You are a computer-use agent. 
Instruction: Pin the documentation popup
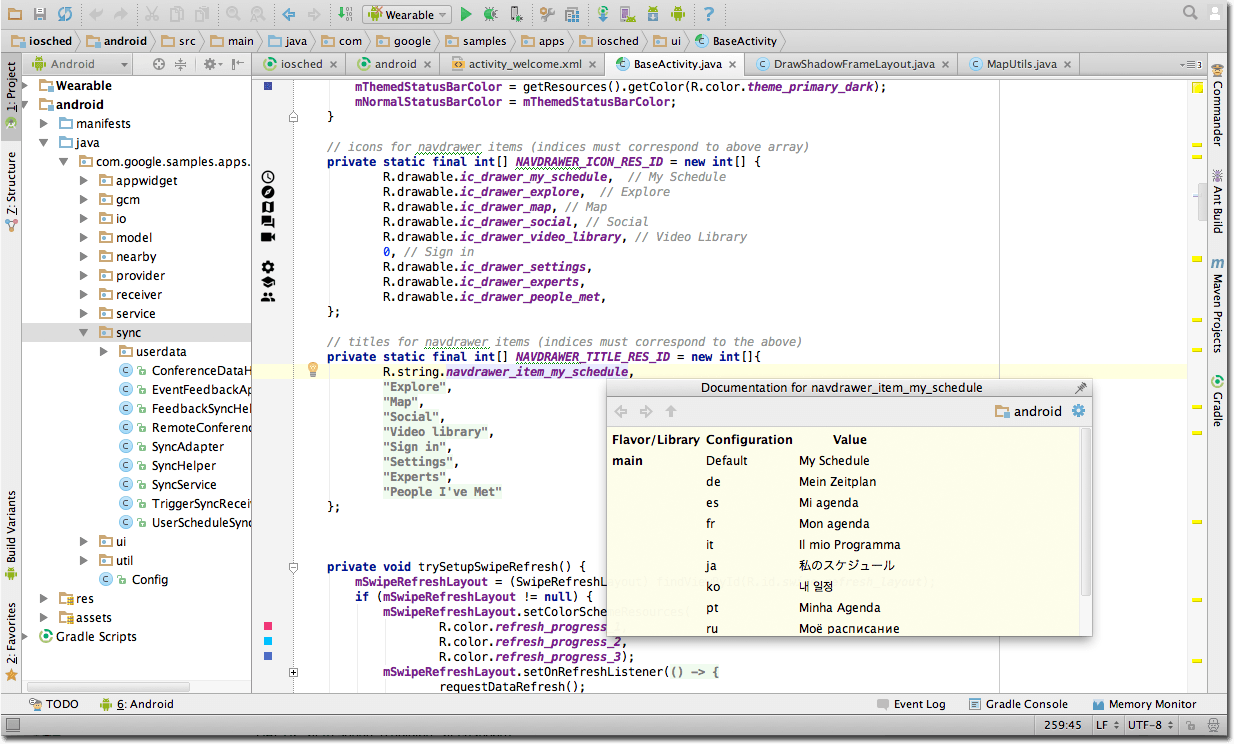[x=1080, y=388]
